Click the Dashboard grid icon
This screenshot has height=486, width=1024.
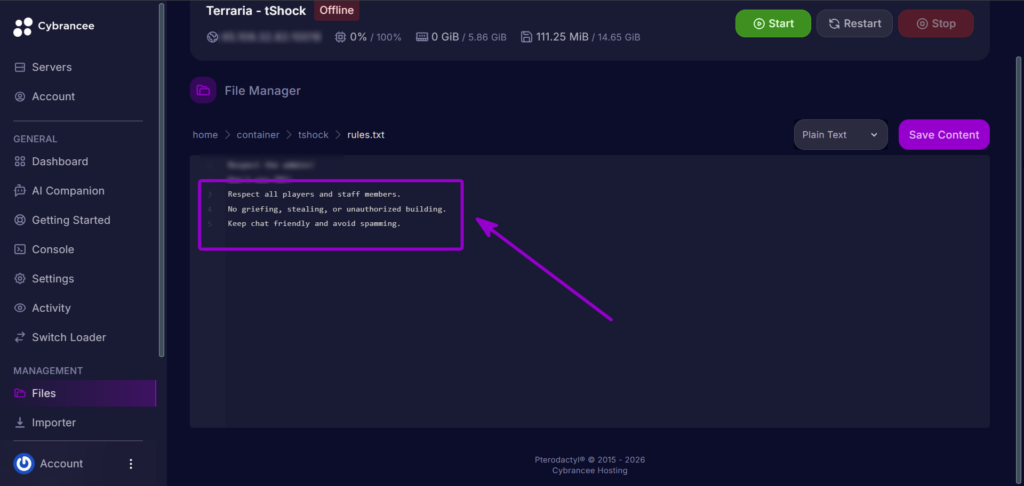coord(20,161)
